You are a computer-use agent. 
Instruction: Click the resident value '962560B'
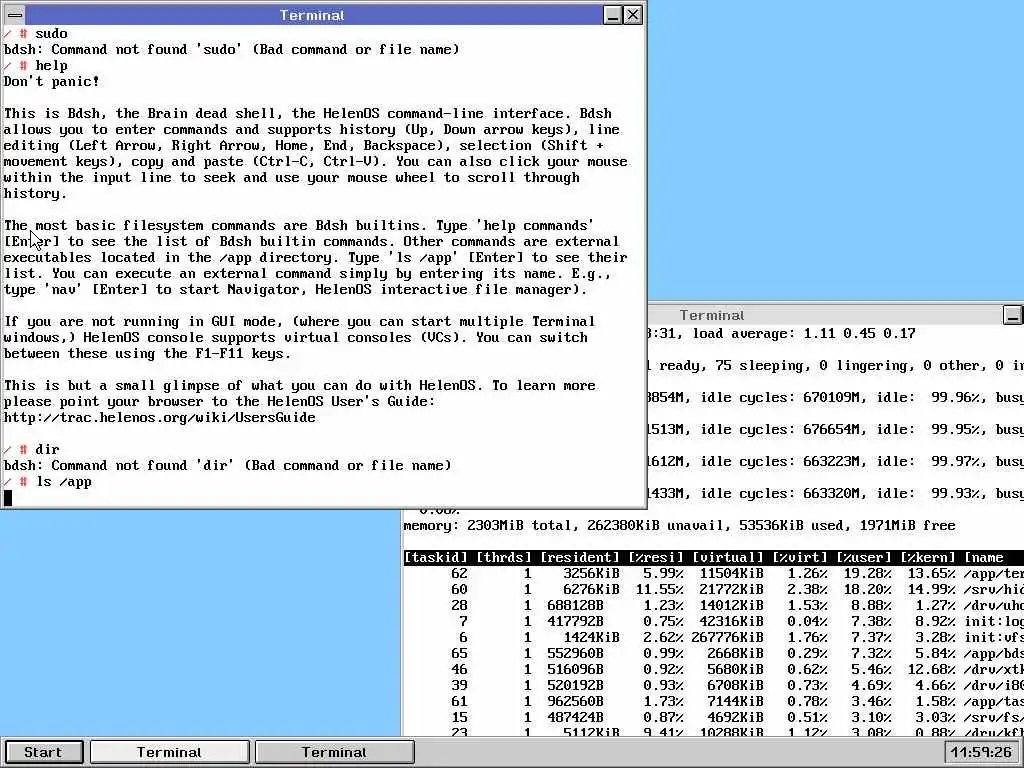click(x=575, y=701)
